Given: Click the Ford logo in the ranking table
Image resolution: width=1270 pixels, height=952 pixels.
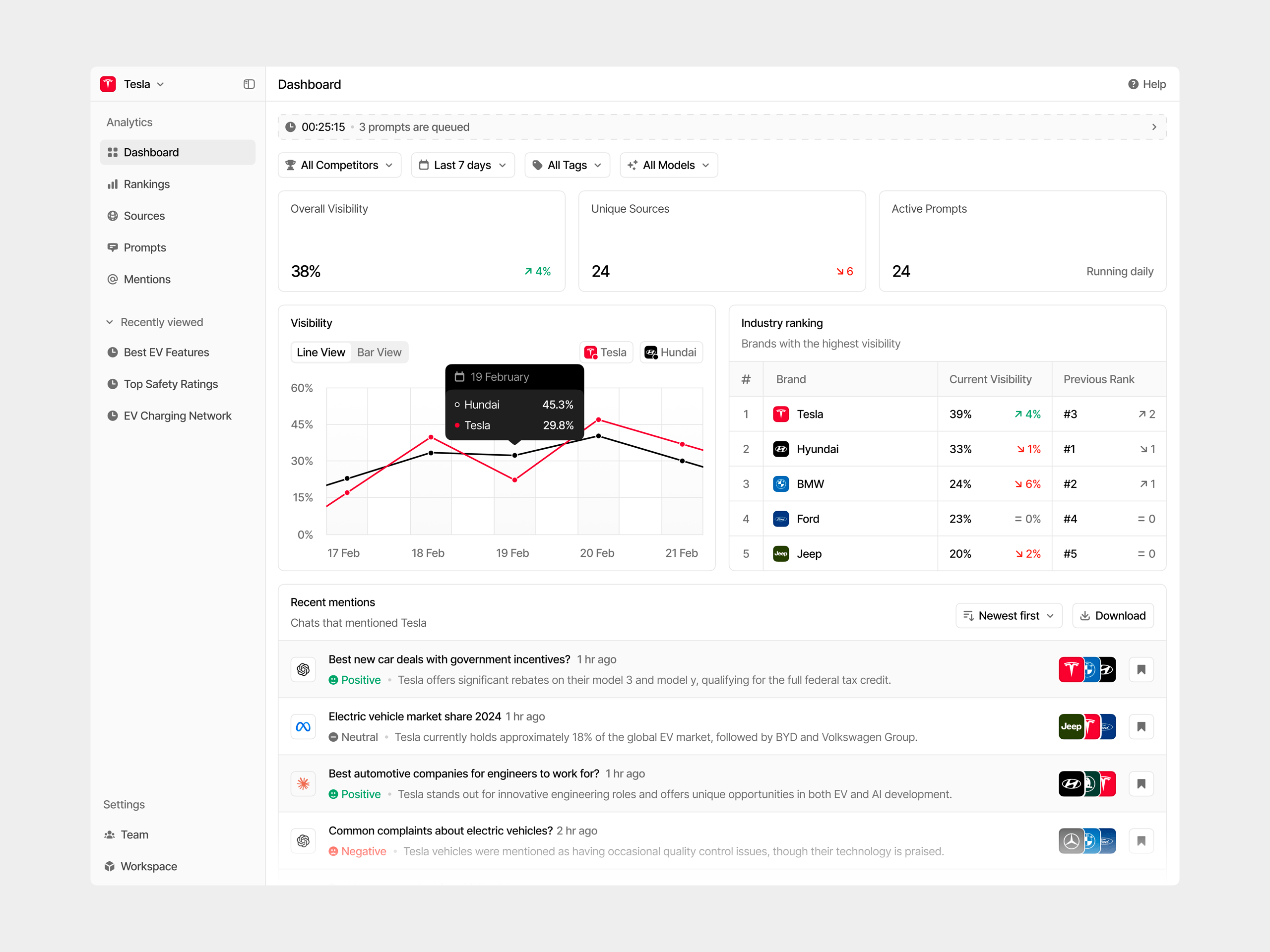Looking at the screenshot, I should coord(781,519).
